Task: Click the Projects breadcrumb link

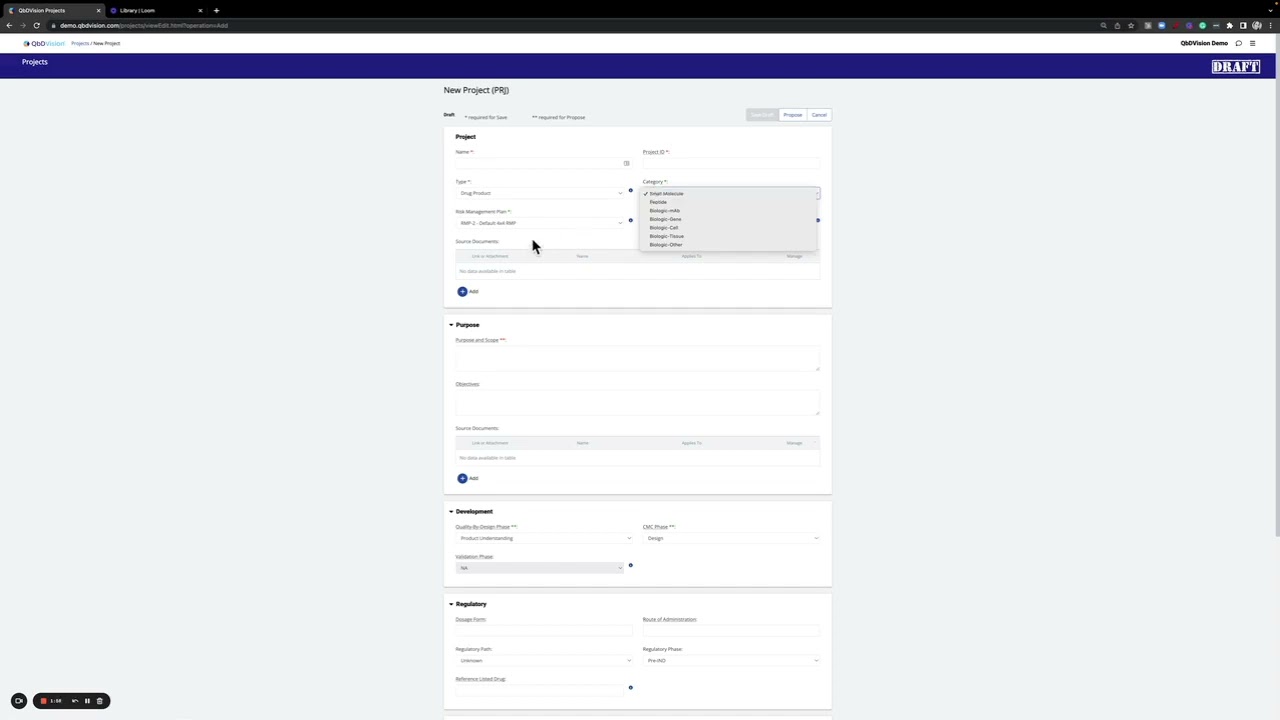Action: click(x=80, y=44)
